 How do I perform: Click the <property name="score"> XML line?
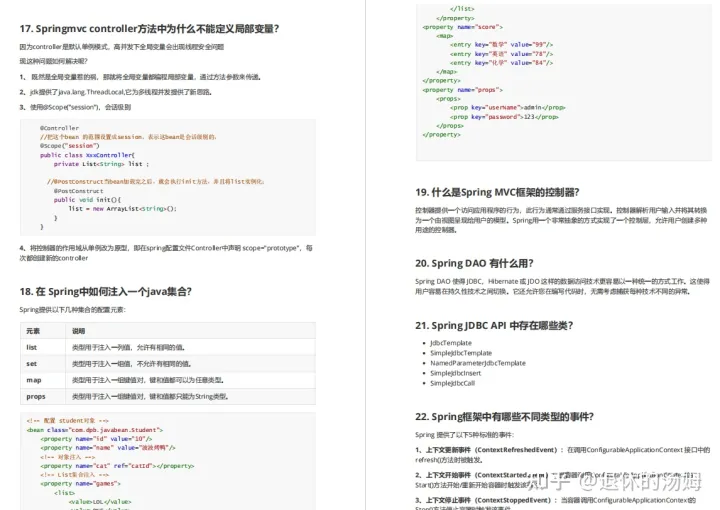(x=462, y=27)
